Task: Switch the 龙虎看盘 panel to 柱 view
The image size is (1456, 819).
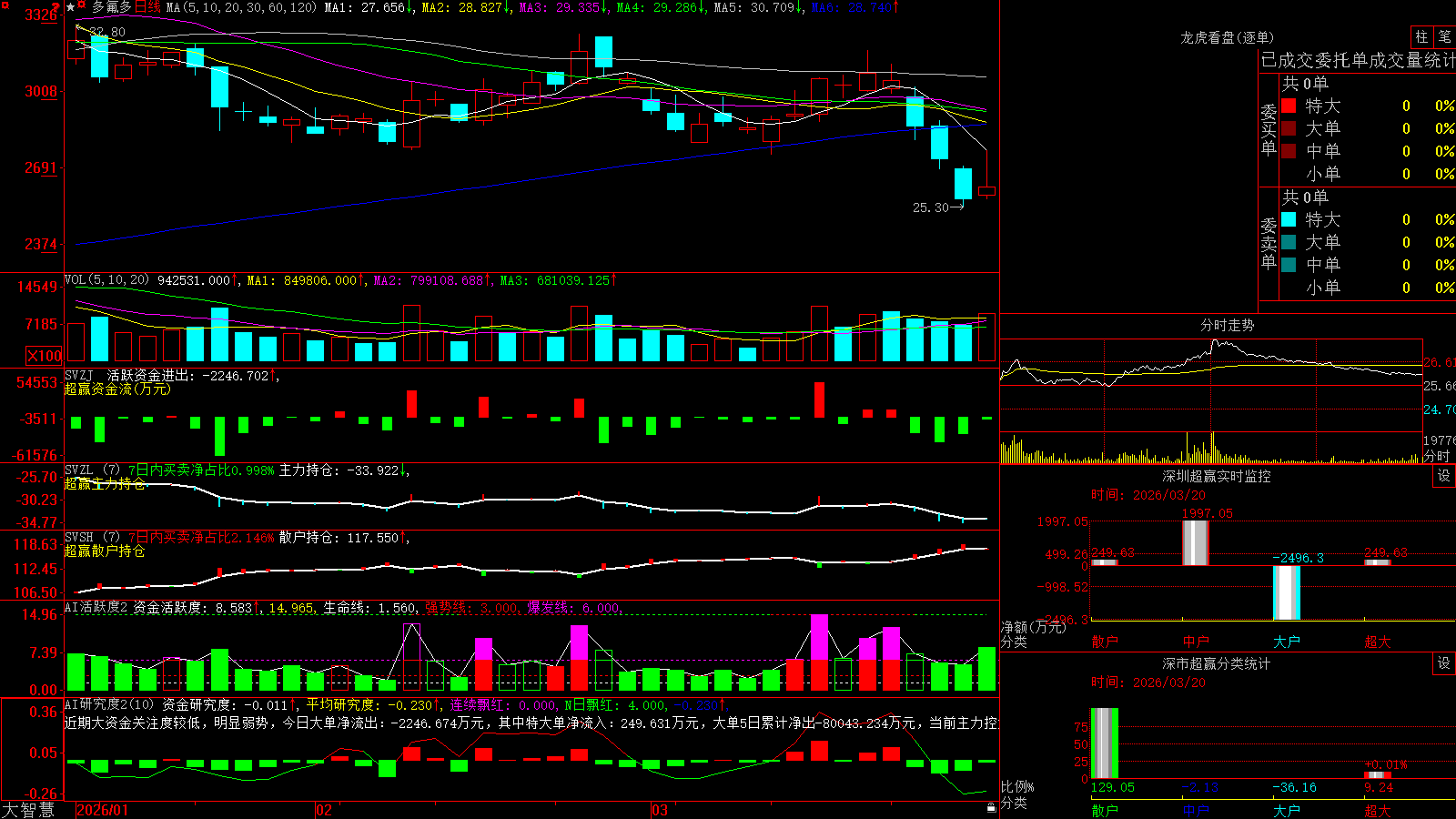Action: point(1421,36)
